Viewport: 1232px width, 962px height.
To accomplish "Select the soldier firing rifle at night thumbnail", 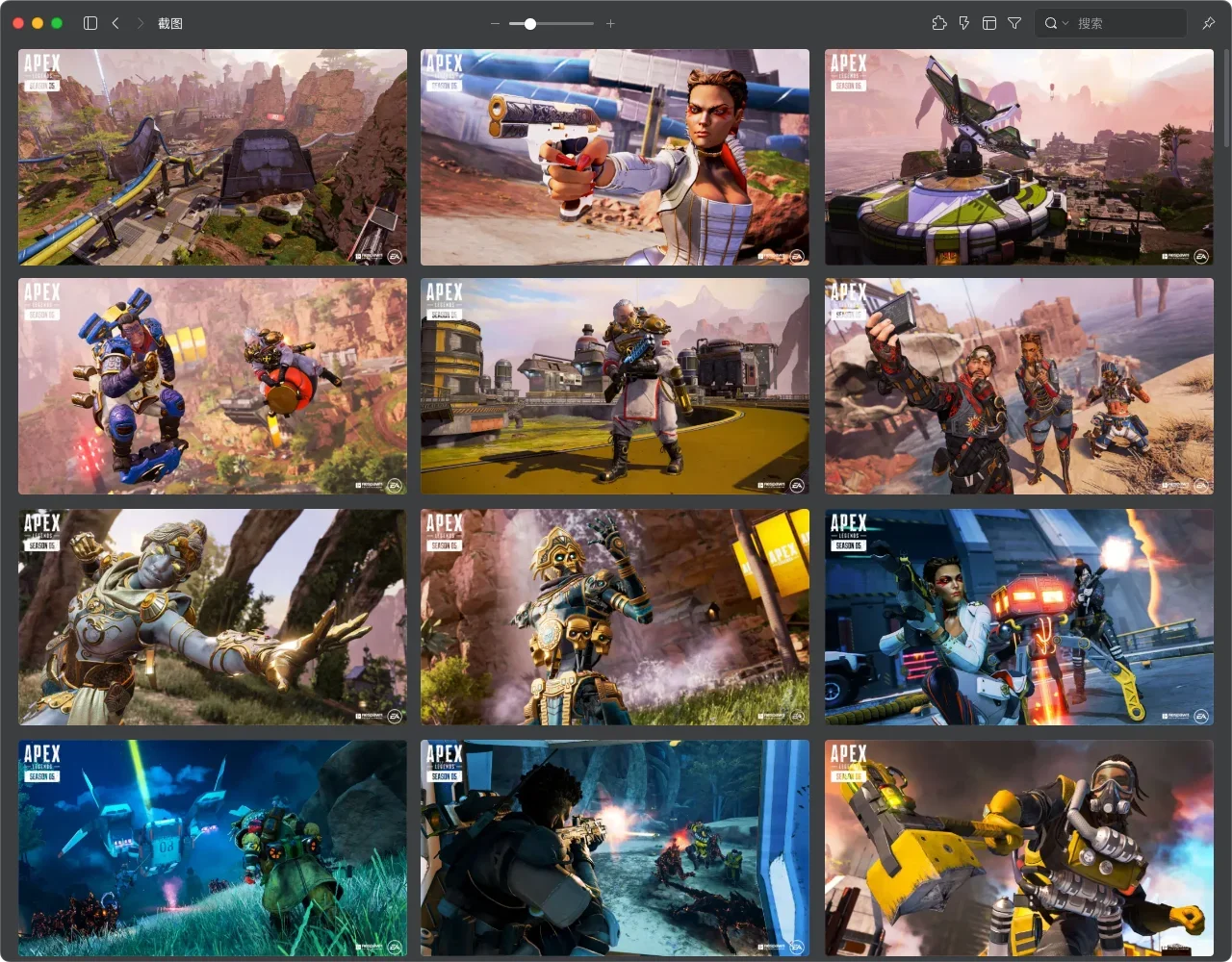I will (615, 848).
